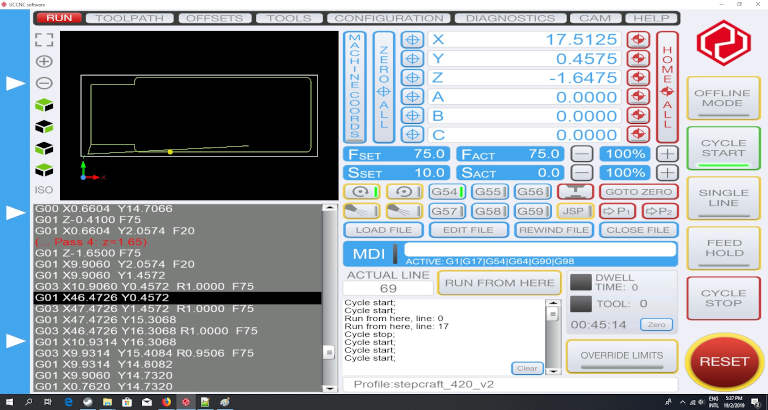Switch toolpath to ISO view
This screenshot has width=768, height=410.
pyautogui.click(x=44, y=190)
